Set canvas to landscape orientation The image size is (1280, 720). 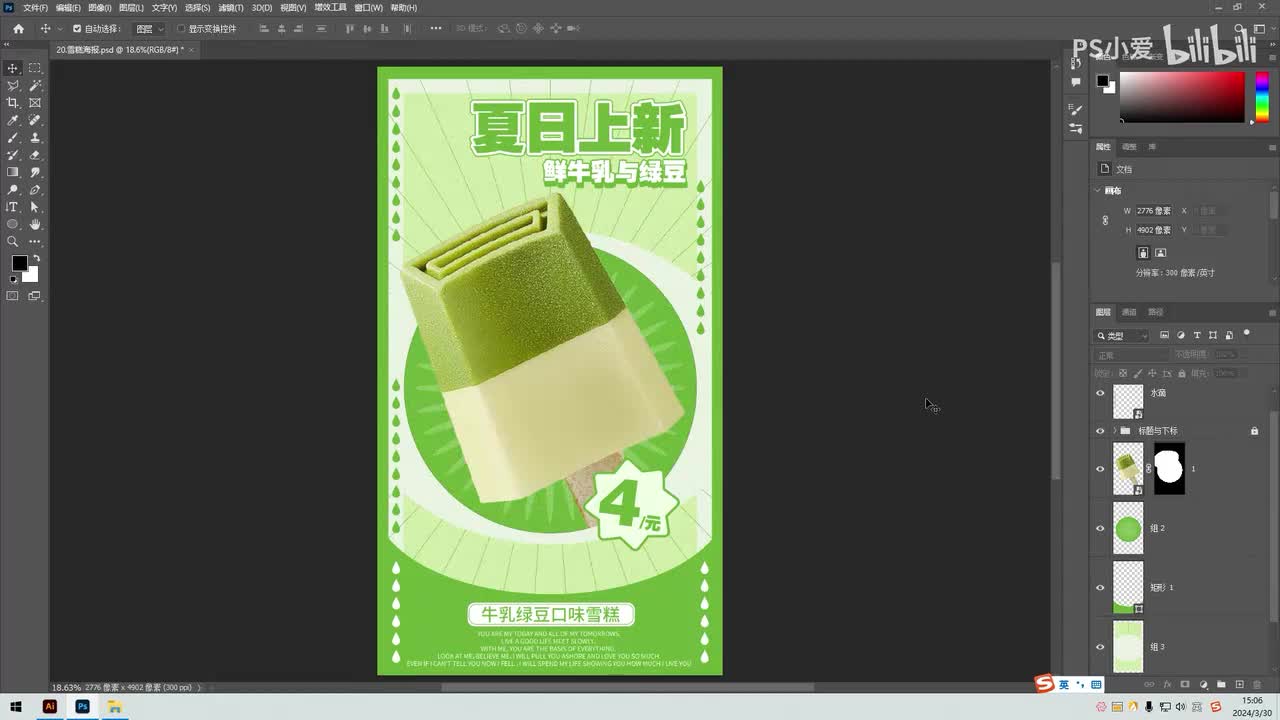click(1160, 253)
